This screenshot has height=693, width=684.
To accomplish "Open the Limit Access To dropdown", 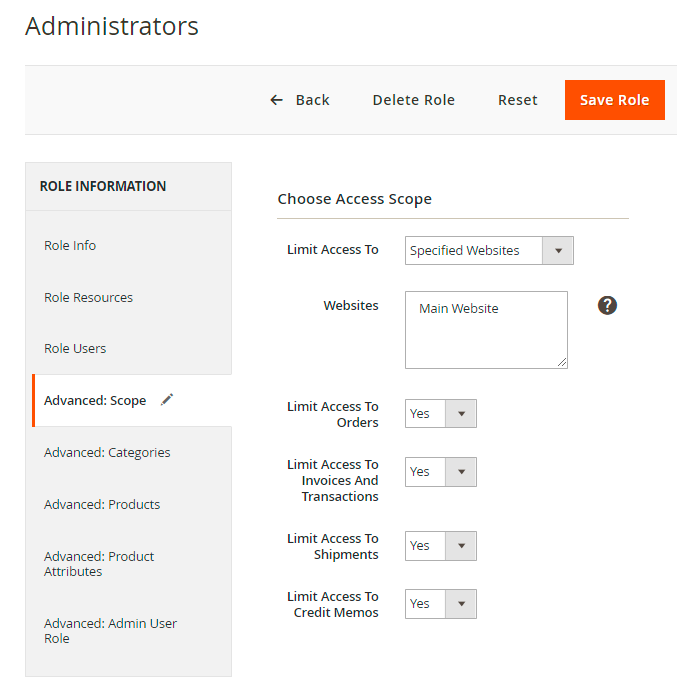I will click(x=489, y=251).
